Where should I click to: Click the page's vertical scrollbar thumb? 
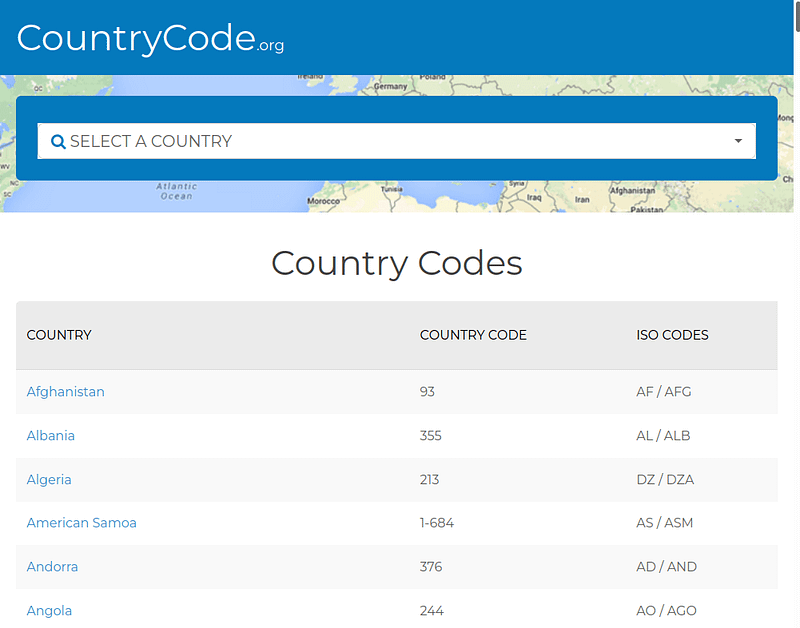point(797,15)
